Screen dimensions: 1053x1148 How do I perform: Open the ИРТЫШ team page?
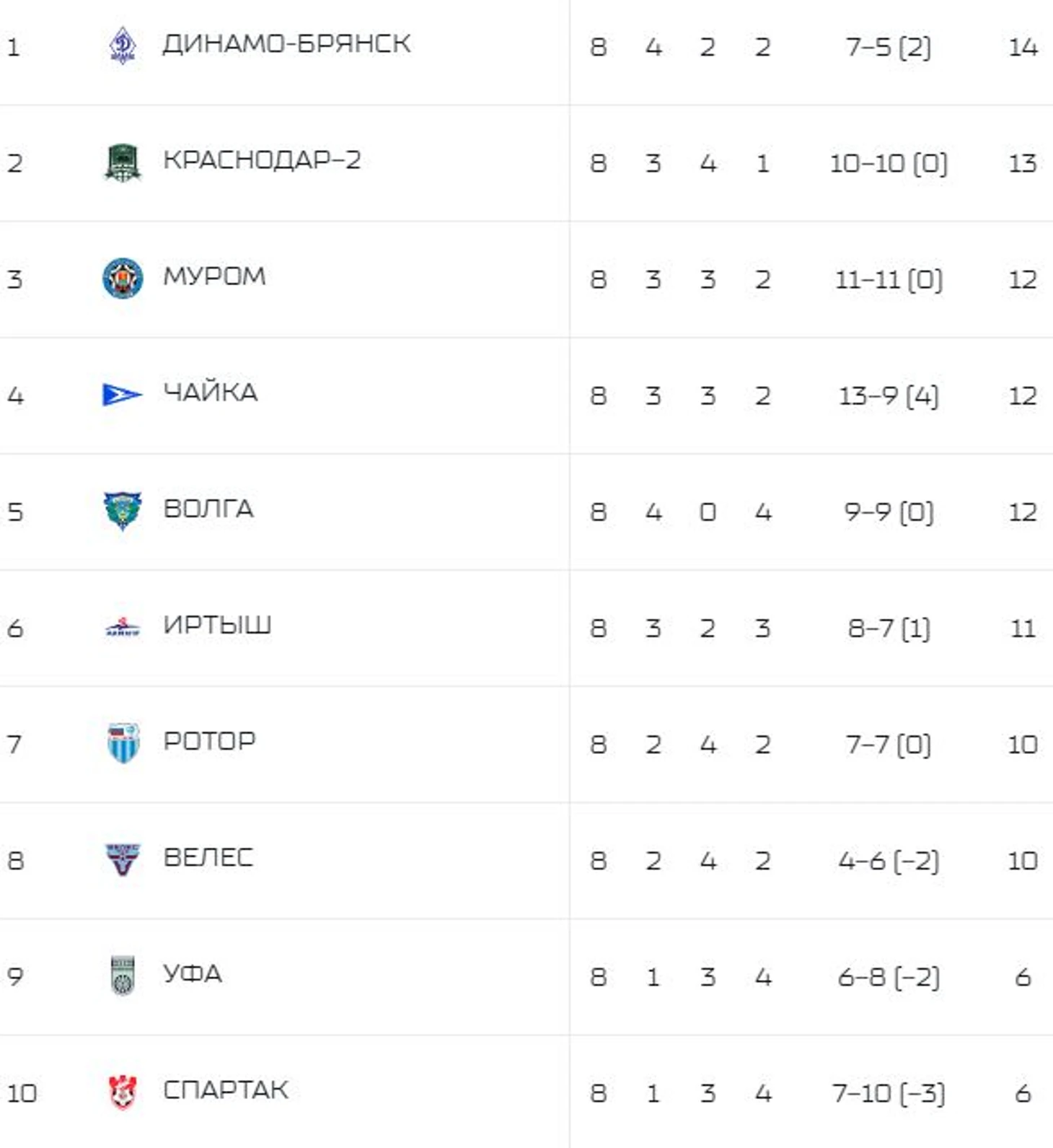[217, 625]
